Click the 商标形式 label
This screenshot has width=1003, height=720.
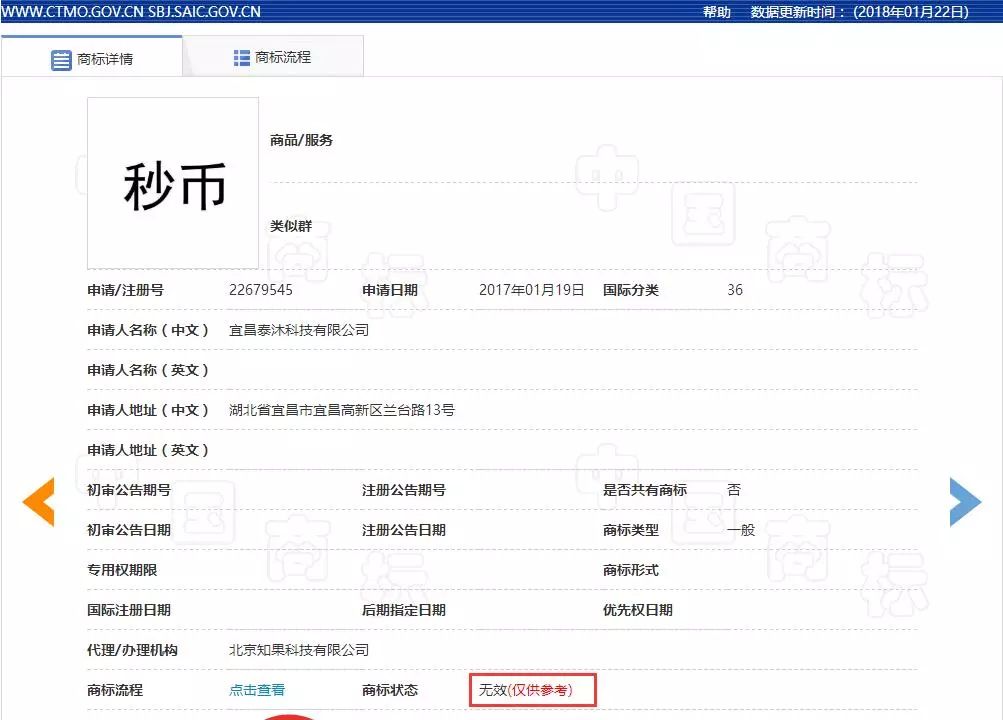[631, 570]
